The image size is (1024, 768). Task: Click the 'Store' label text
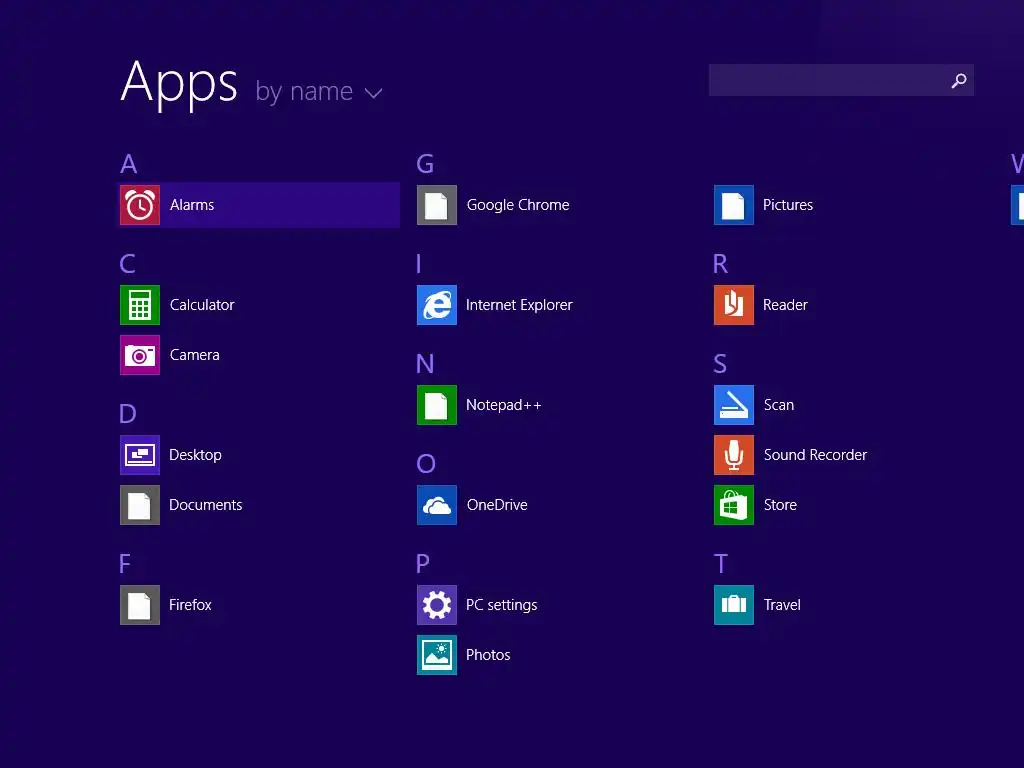point(780,505)
